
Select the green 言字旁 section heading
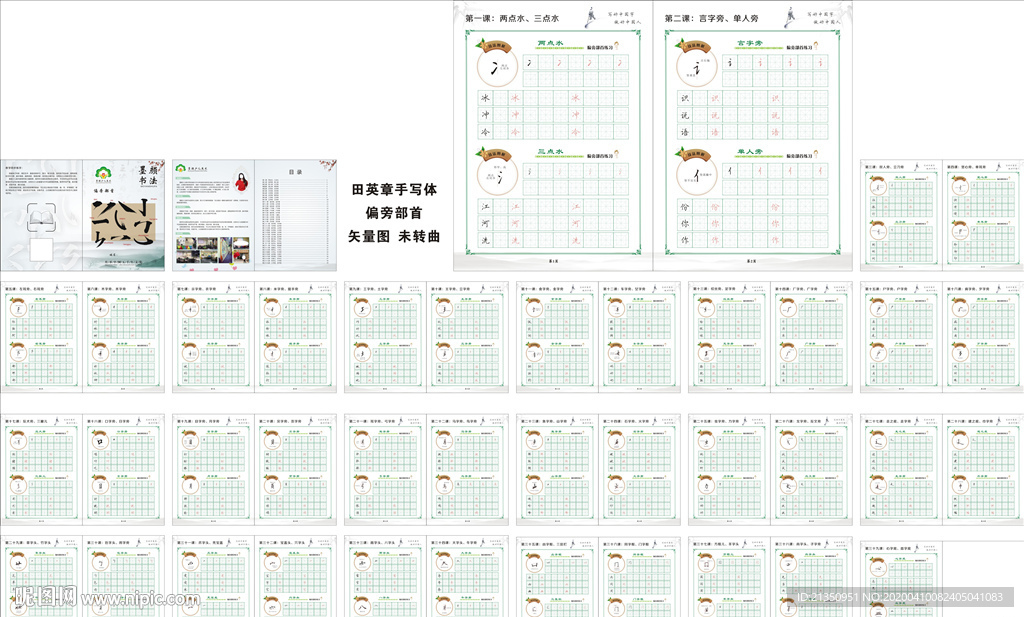pyautogui.click(x=750, y=43)
